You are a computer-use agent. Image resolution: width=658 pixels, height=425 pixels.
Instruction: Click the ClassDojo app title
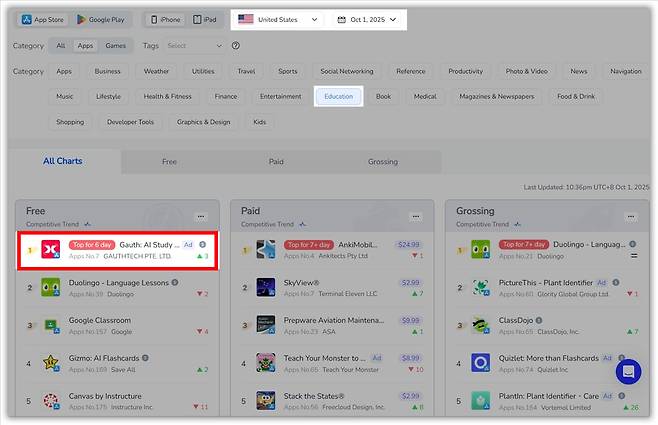click(516, 321)
